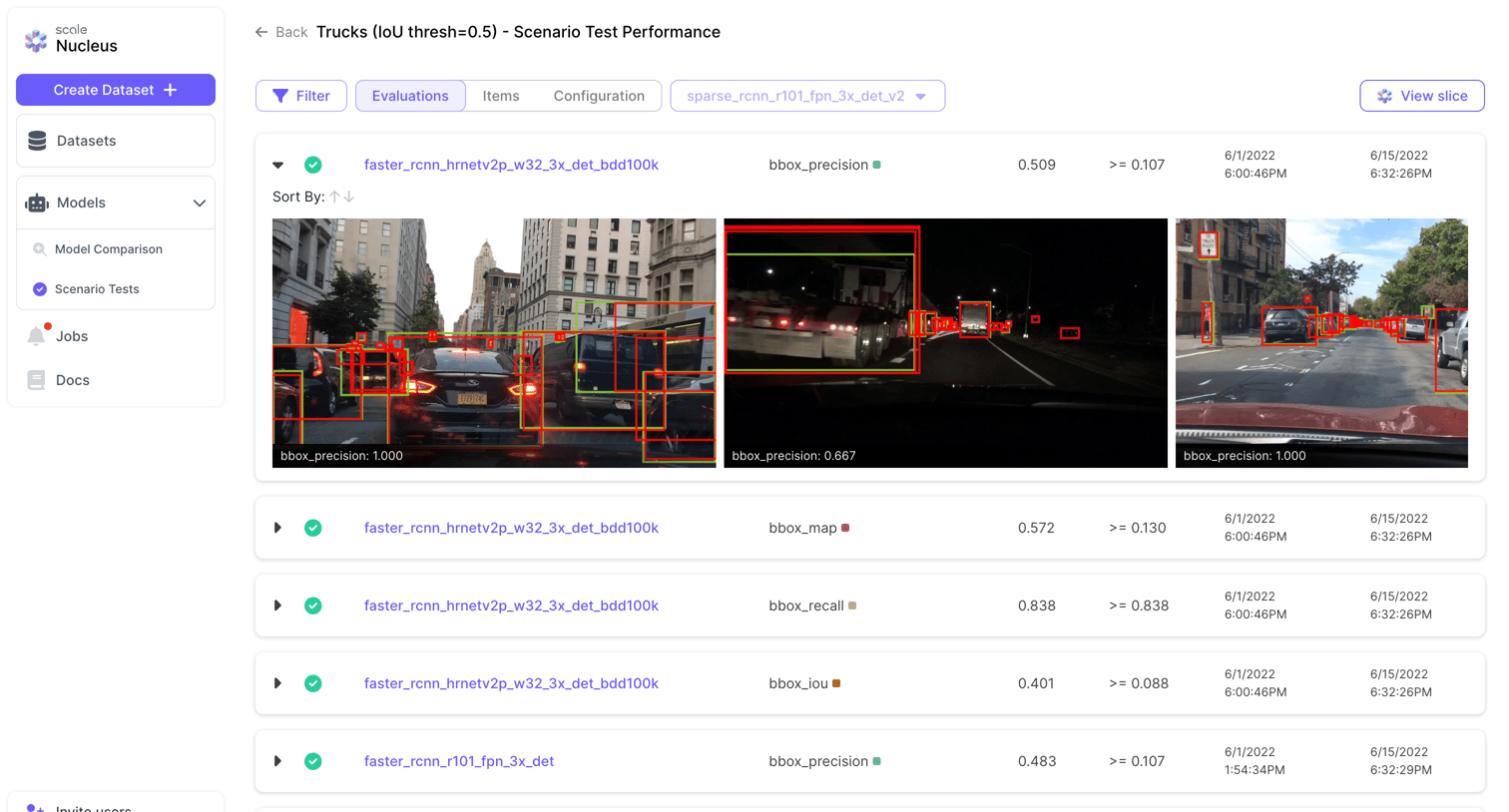1509x812 pixels.
Task: Collapse the expanded bbox_precision evaluation row
Action: 278,165
